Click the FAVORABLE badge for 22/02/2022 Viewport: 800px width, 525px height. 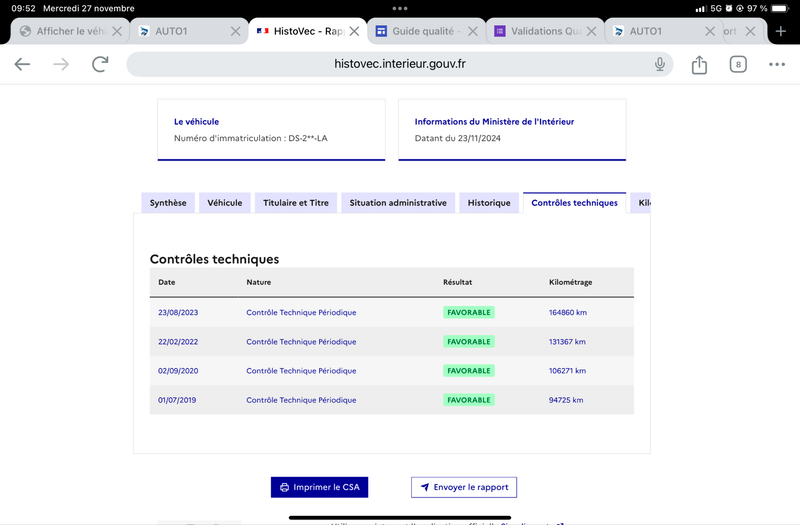point(469,342)
